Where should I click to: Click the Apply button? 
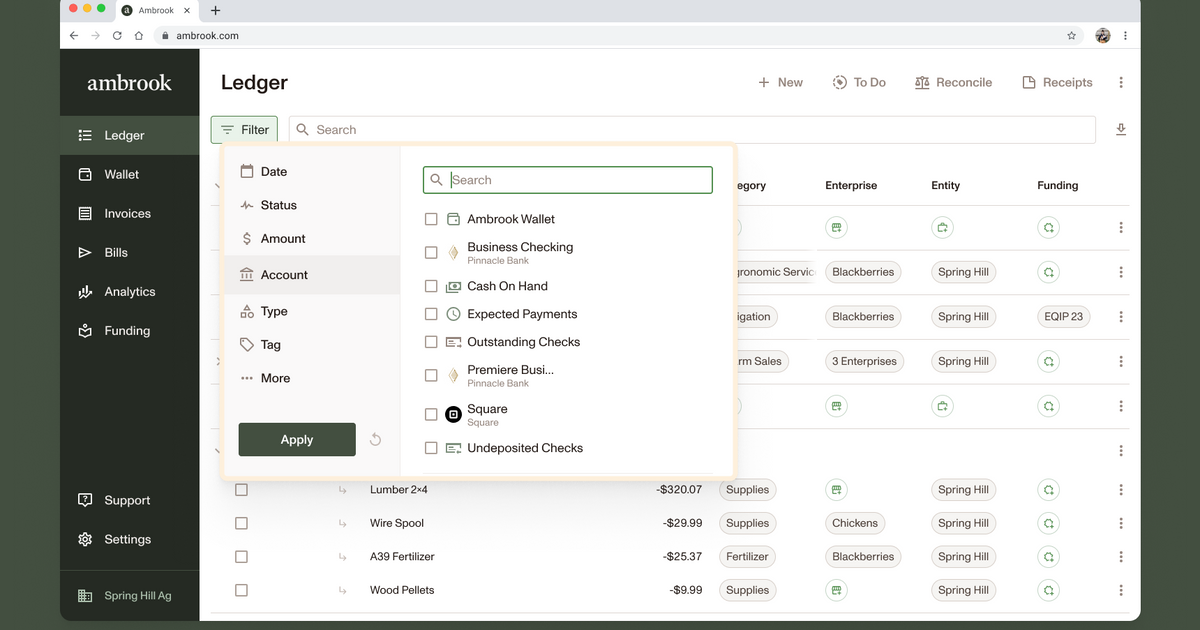pos(297,439)
